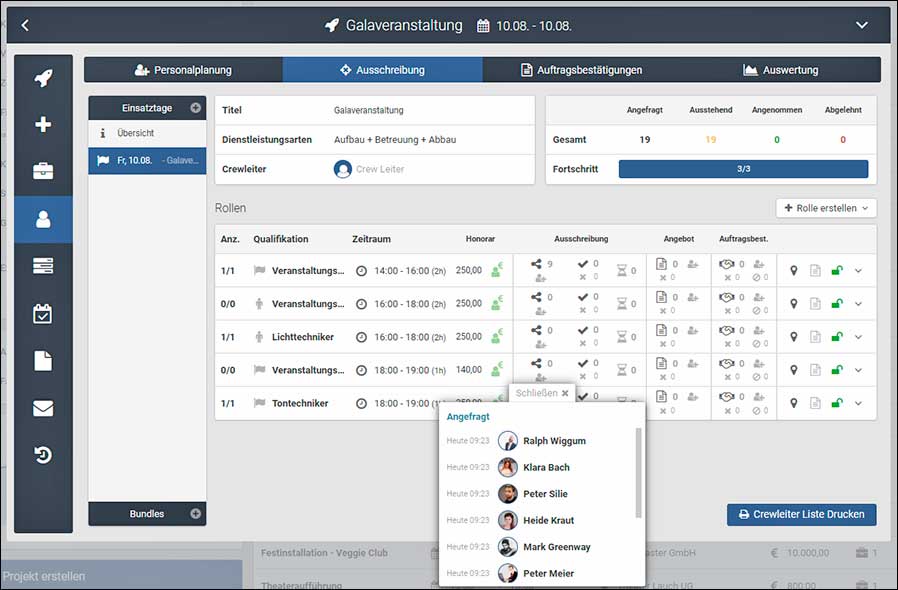Open the history icon in the sidebar
This screenshot has height=590, width=898.
43,455
